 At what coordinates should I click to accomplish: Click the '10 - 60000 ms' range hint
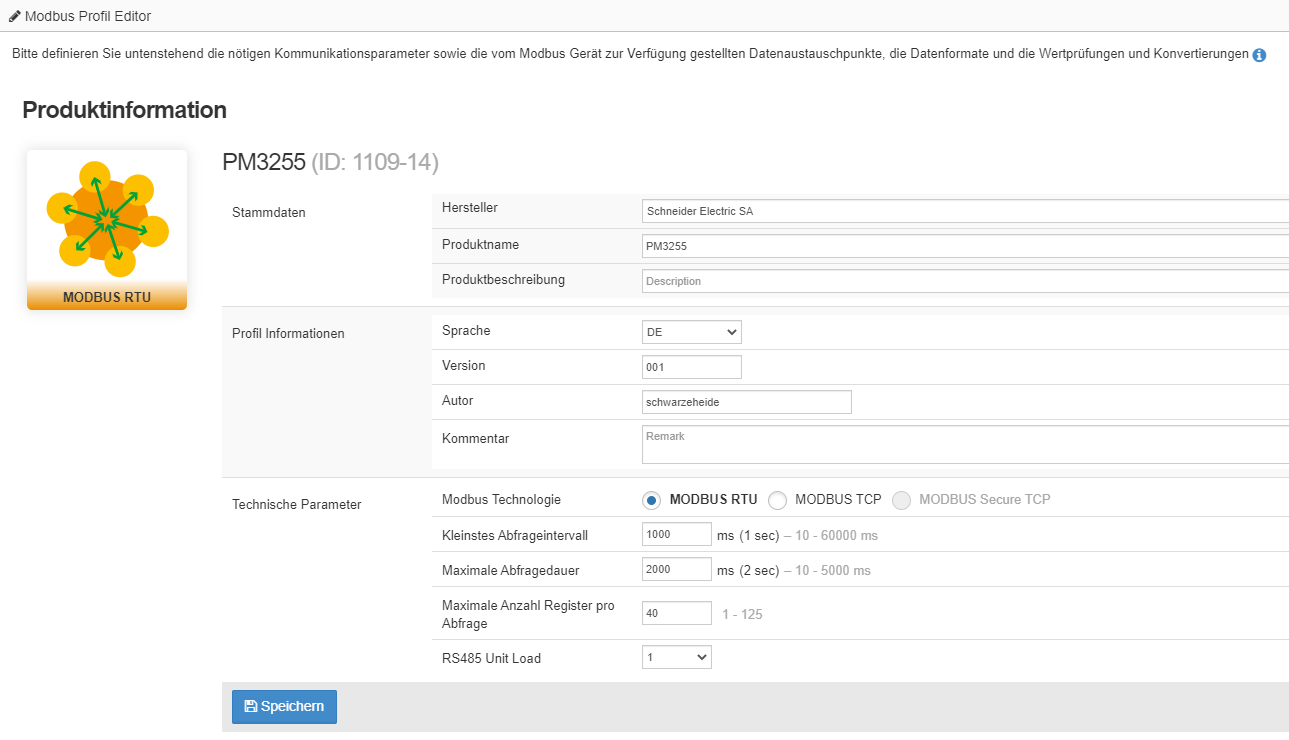click(x=837, y=535)
